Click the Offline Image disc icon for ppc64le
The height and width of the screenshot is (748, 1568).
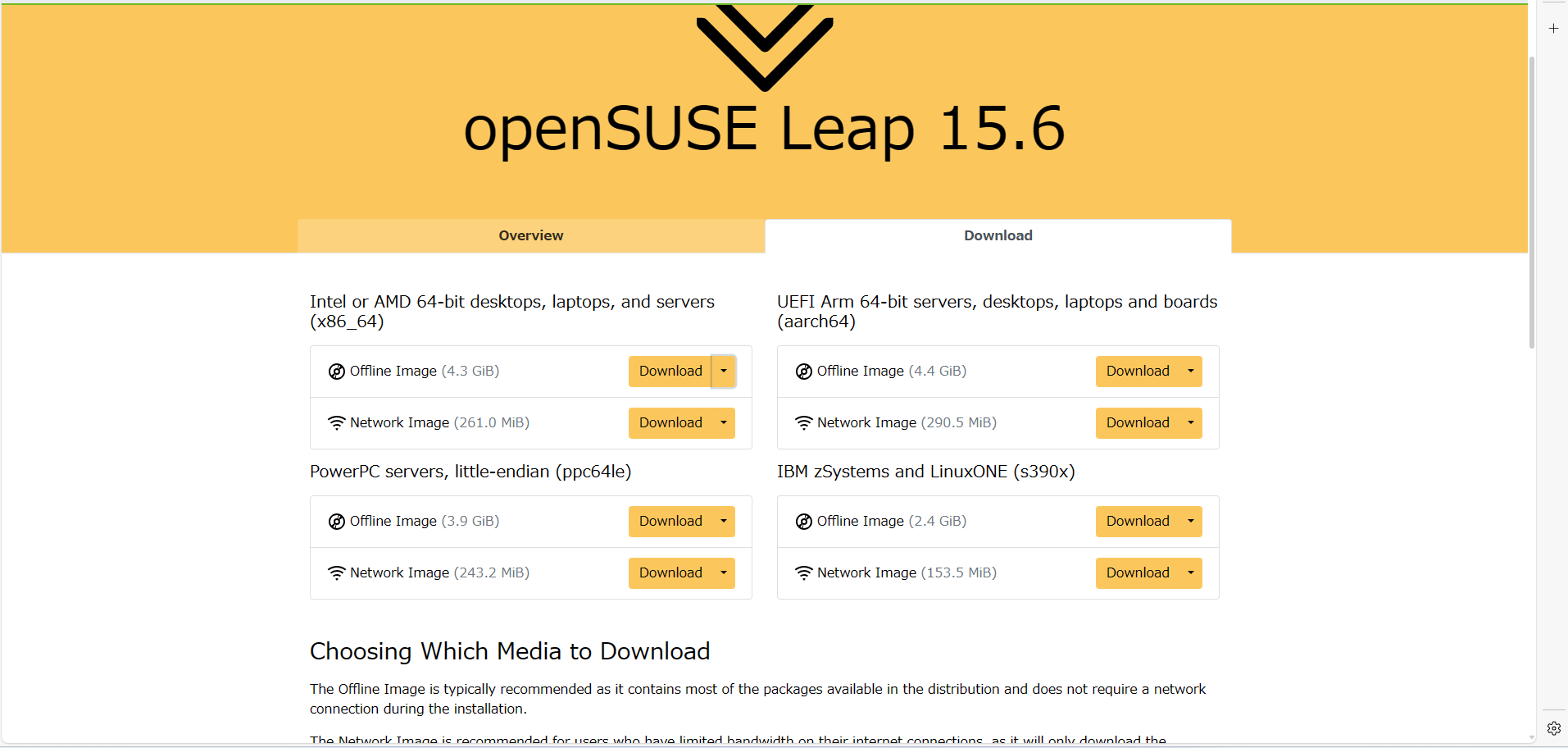[336, 521]
